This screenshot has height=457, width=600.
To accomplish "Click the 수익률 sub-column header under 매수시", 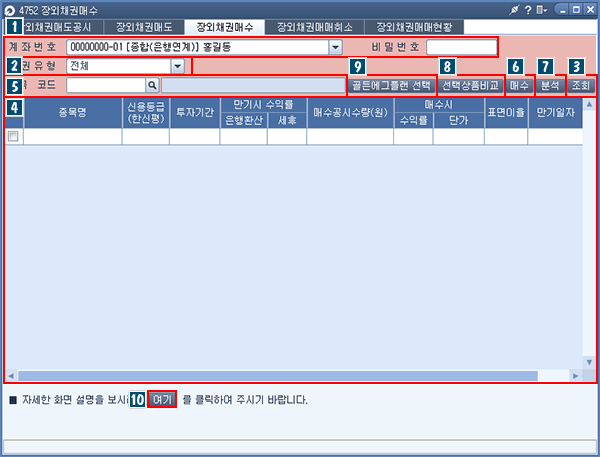I will tap(414, 121).
